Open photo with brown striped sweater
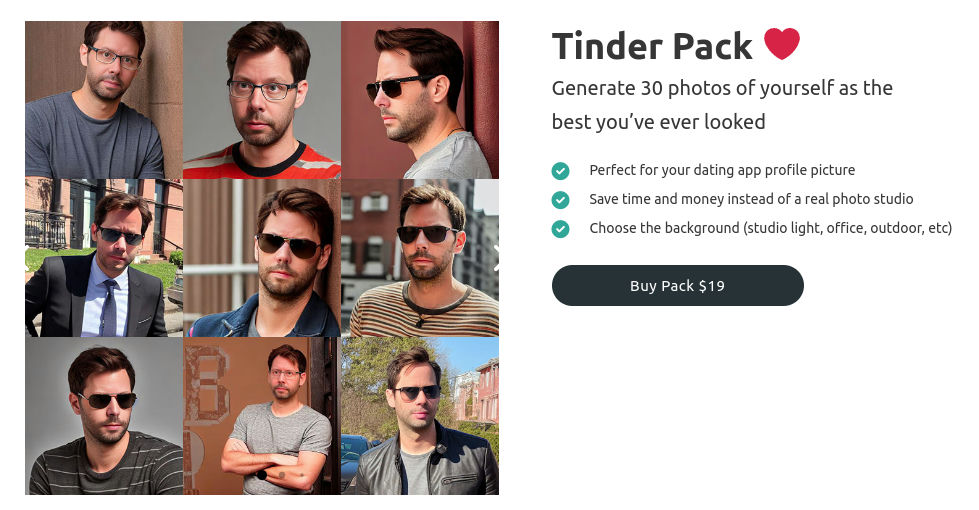This screenshot has width=979, height=510. click(420, 258)
